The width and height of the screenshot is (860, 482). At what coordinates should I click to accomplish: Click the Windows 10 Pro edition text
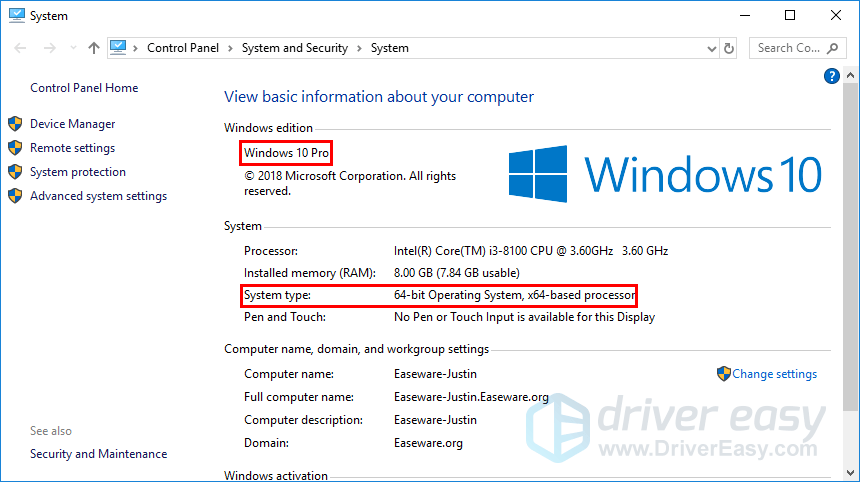(286, 153)
